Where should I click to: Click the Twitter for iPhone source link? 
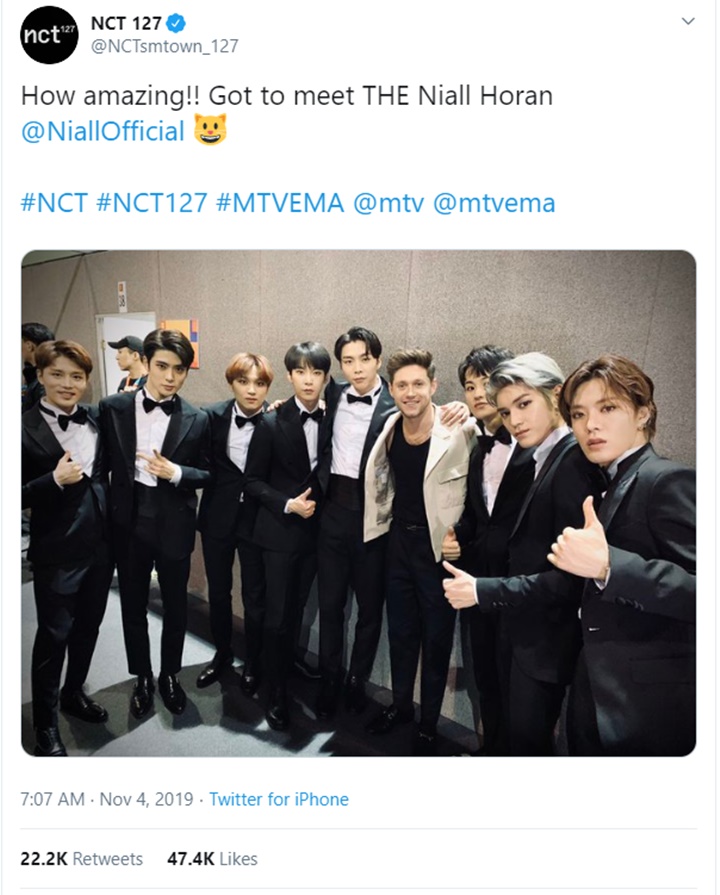[280, 799]
